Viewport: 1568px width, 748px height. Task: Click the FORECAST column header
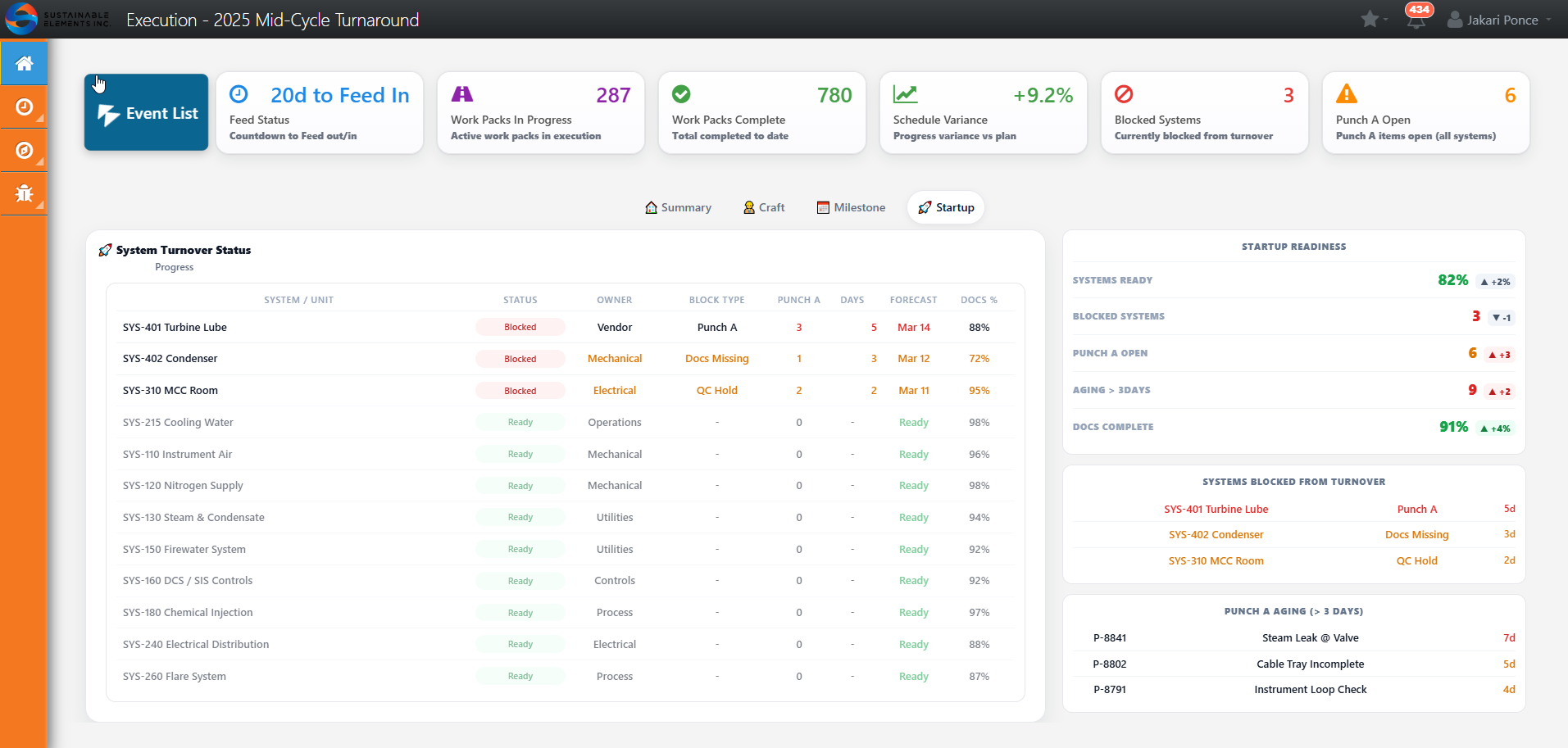point(913,300)
